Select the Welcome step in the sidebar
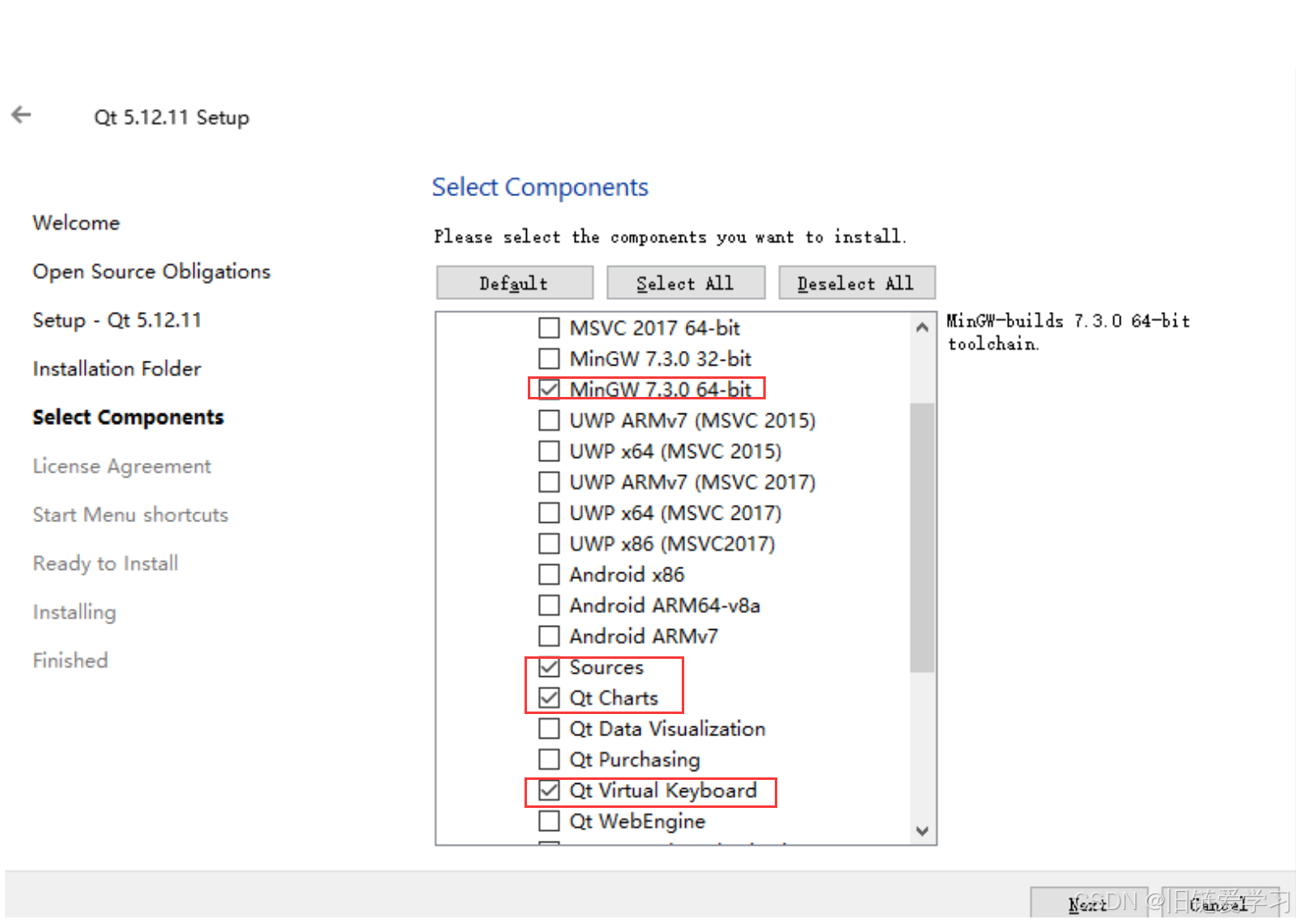1296x924 pixels. [x=77, y=223]
